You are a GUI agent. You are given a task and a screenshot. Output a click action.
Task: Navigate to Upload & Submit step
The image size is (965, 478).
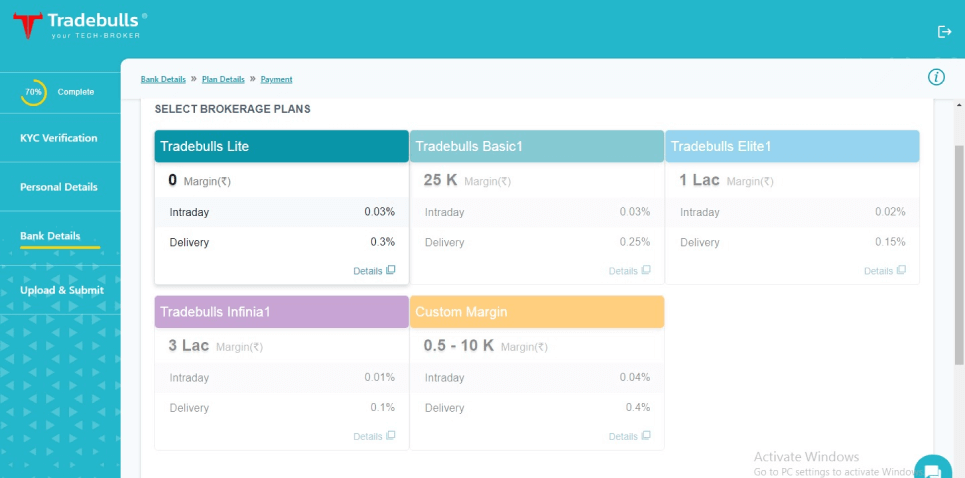(x=61, y=290)
